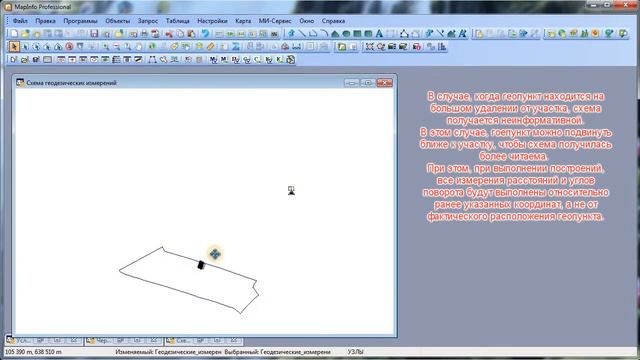Click the 'УЗЛЫ' status bar indicator
Screen dimensions: 640x360
(356, 351)
